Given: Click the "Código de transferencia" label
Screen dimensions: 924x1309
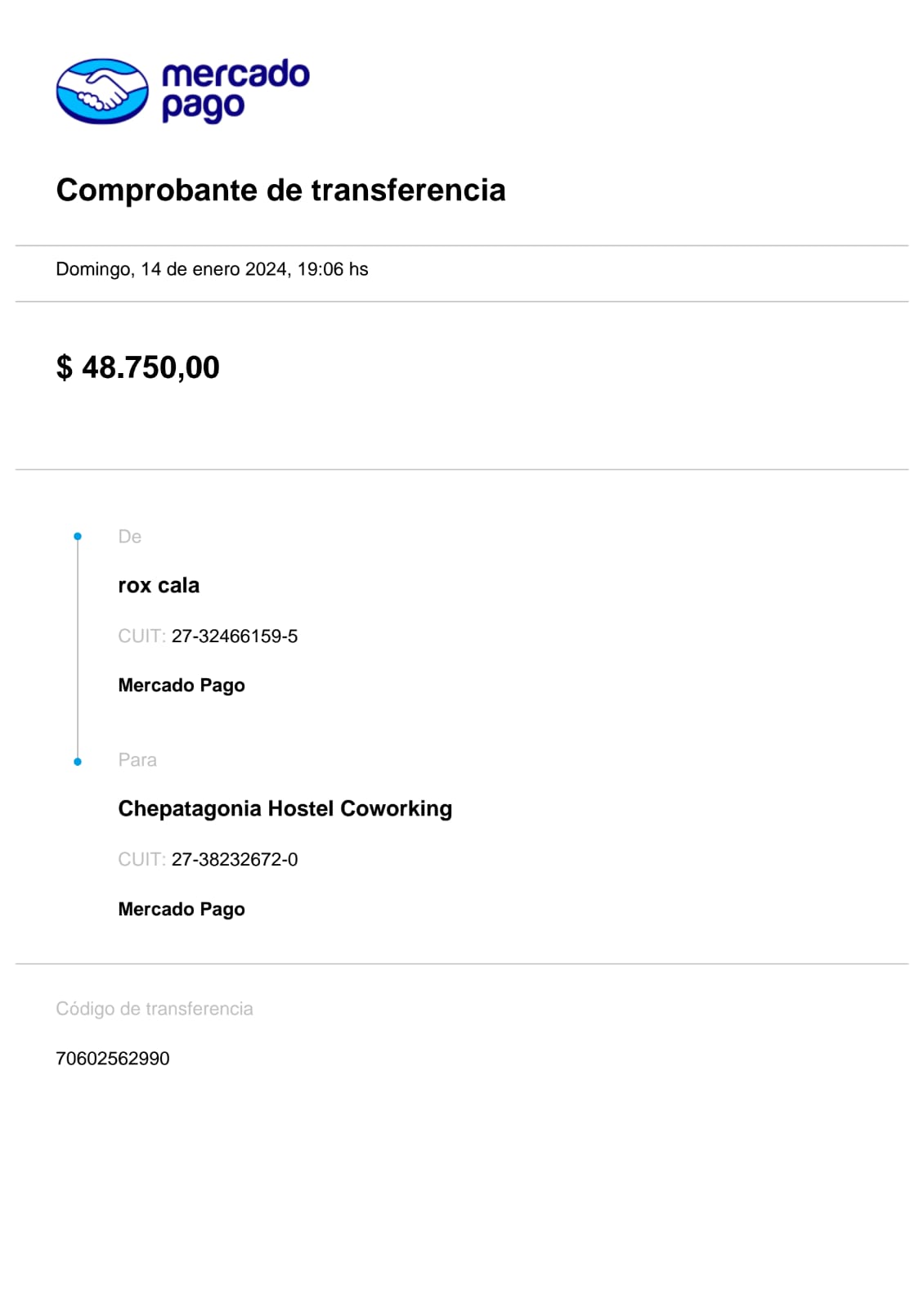Looking at the screenshot, I should pos(155,1009).
